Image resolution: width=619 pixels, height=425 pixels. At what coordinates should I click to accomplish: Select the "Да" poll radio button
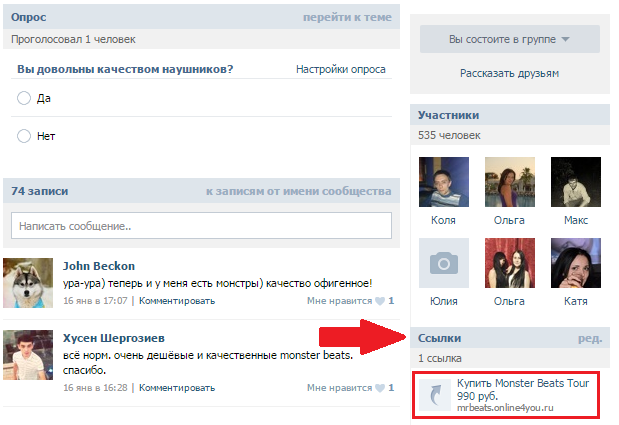click(24, 98)
